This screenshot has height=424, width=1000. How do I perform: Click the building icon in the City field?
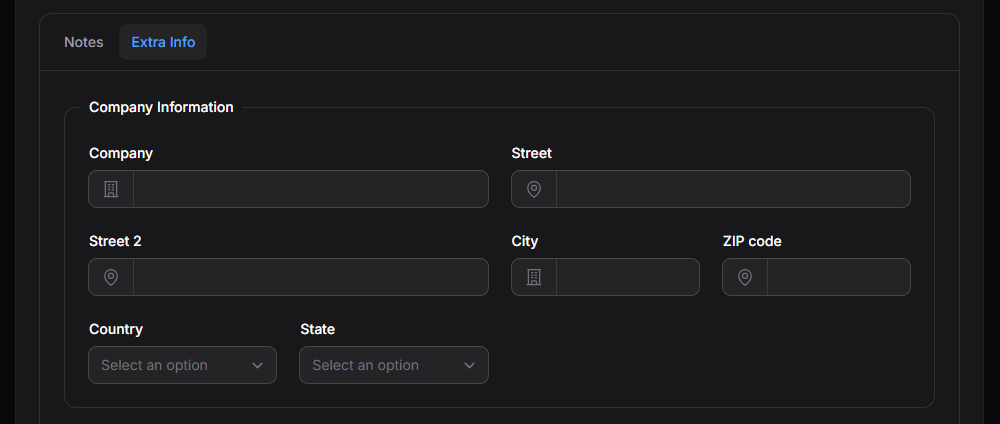tap(534, 277)
